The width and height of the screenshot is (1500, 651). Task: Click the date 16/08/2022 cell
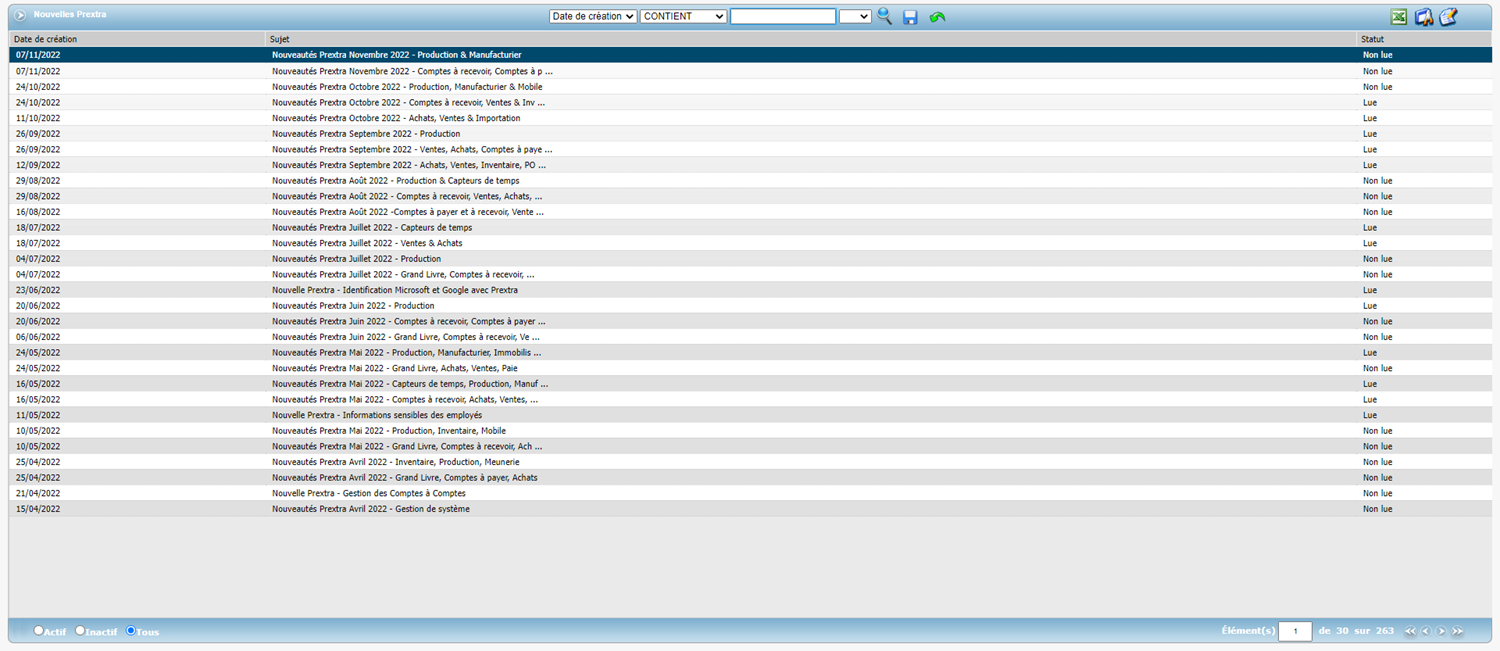pyautogui.click(x=38, y=212)
